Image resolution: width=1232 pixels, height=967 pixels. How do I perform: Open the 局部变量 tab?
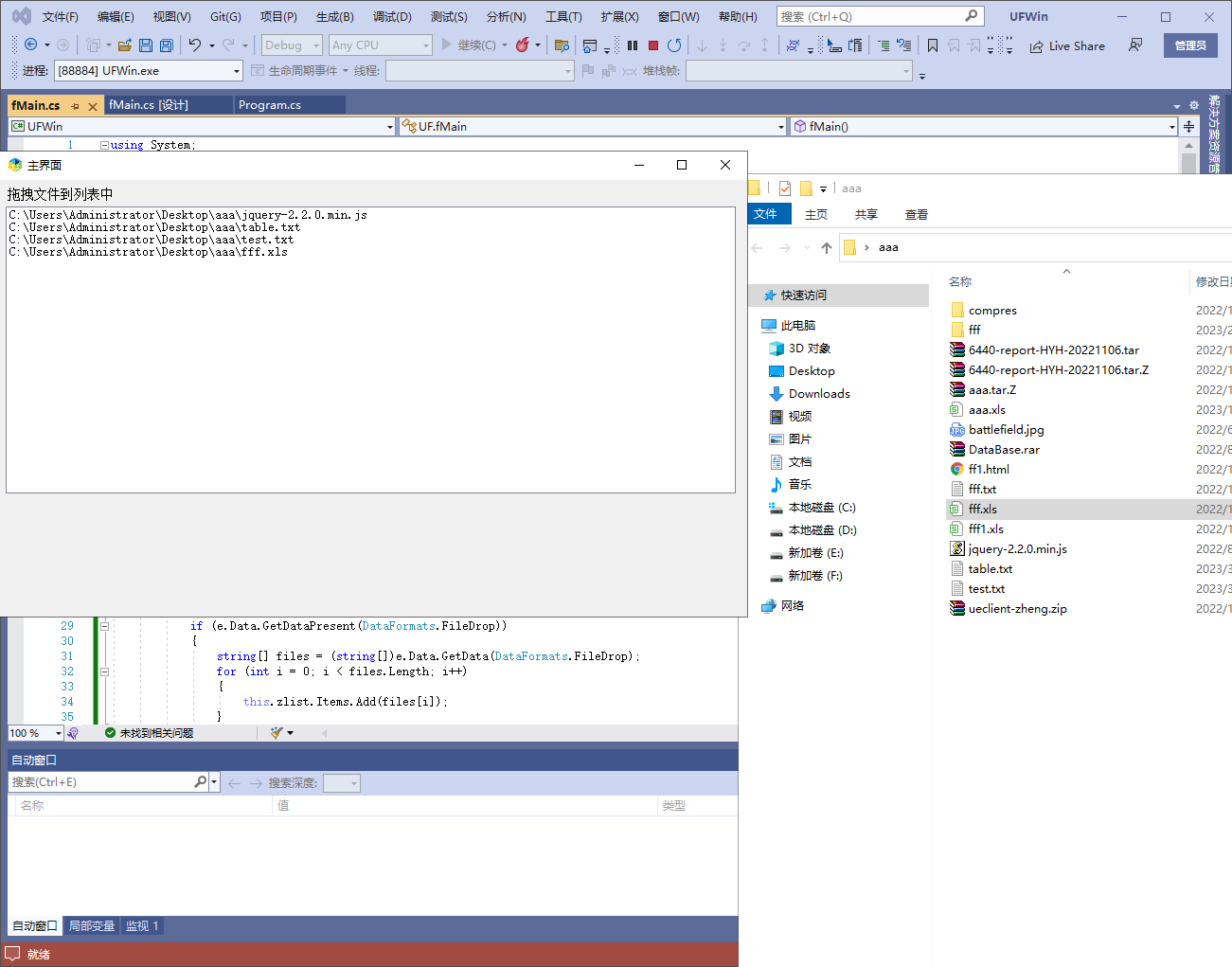(92, 926)
